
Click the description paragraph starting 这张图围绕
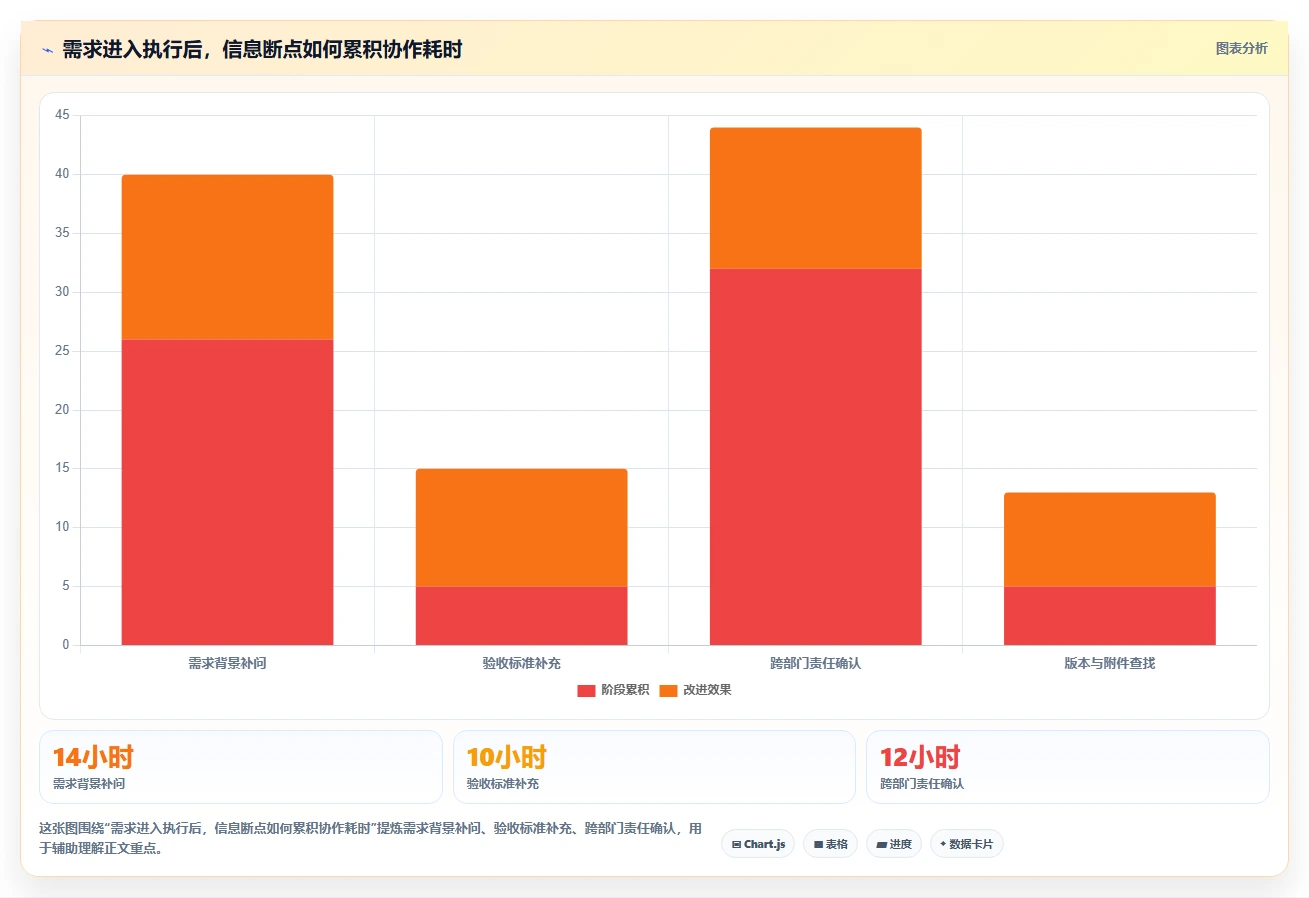[x=371, y=838]
